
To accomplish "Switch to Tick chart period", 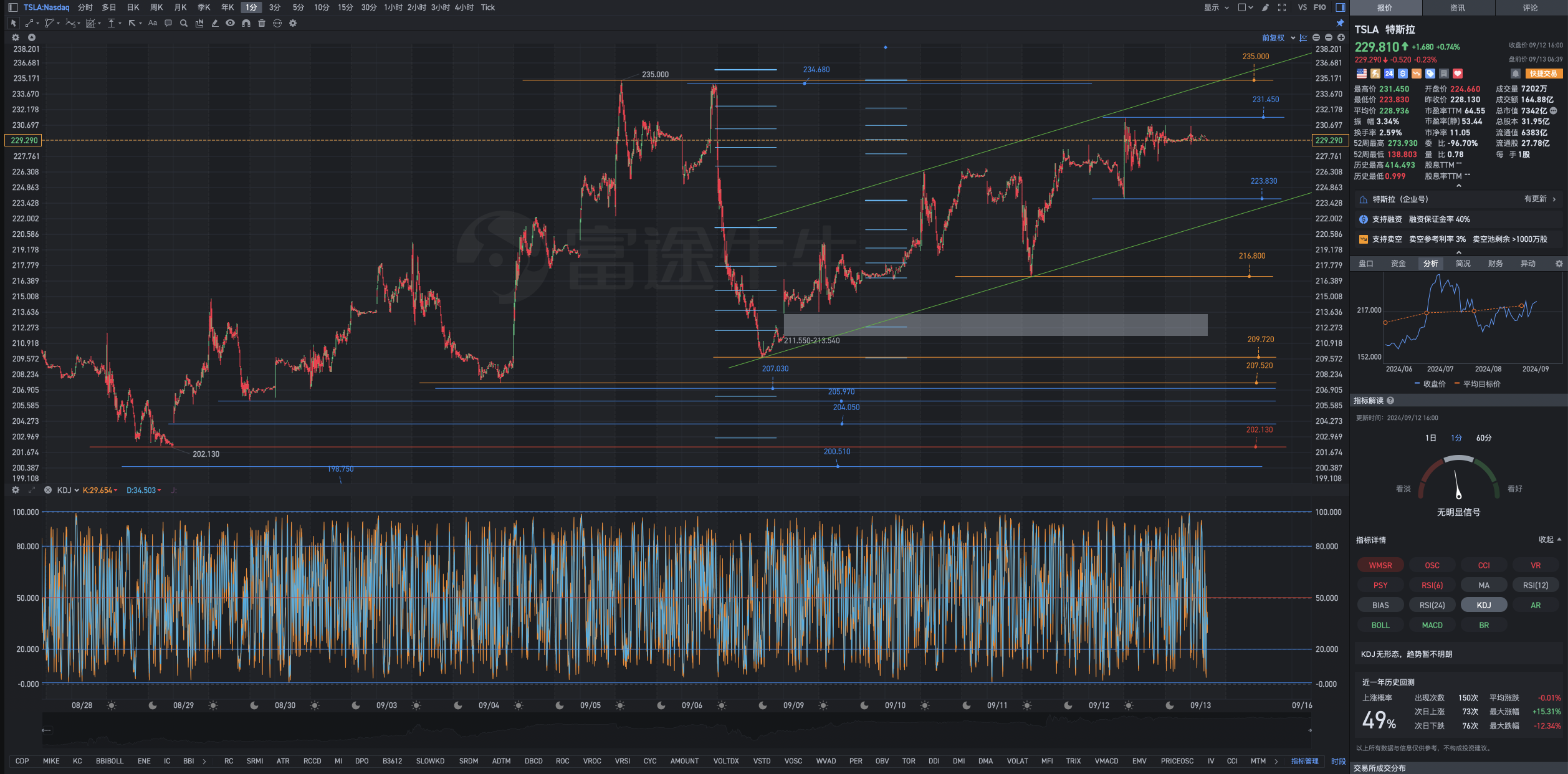I will tap(488, 7).
